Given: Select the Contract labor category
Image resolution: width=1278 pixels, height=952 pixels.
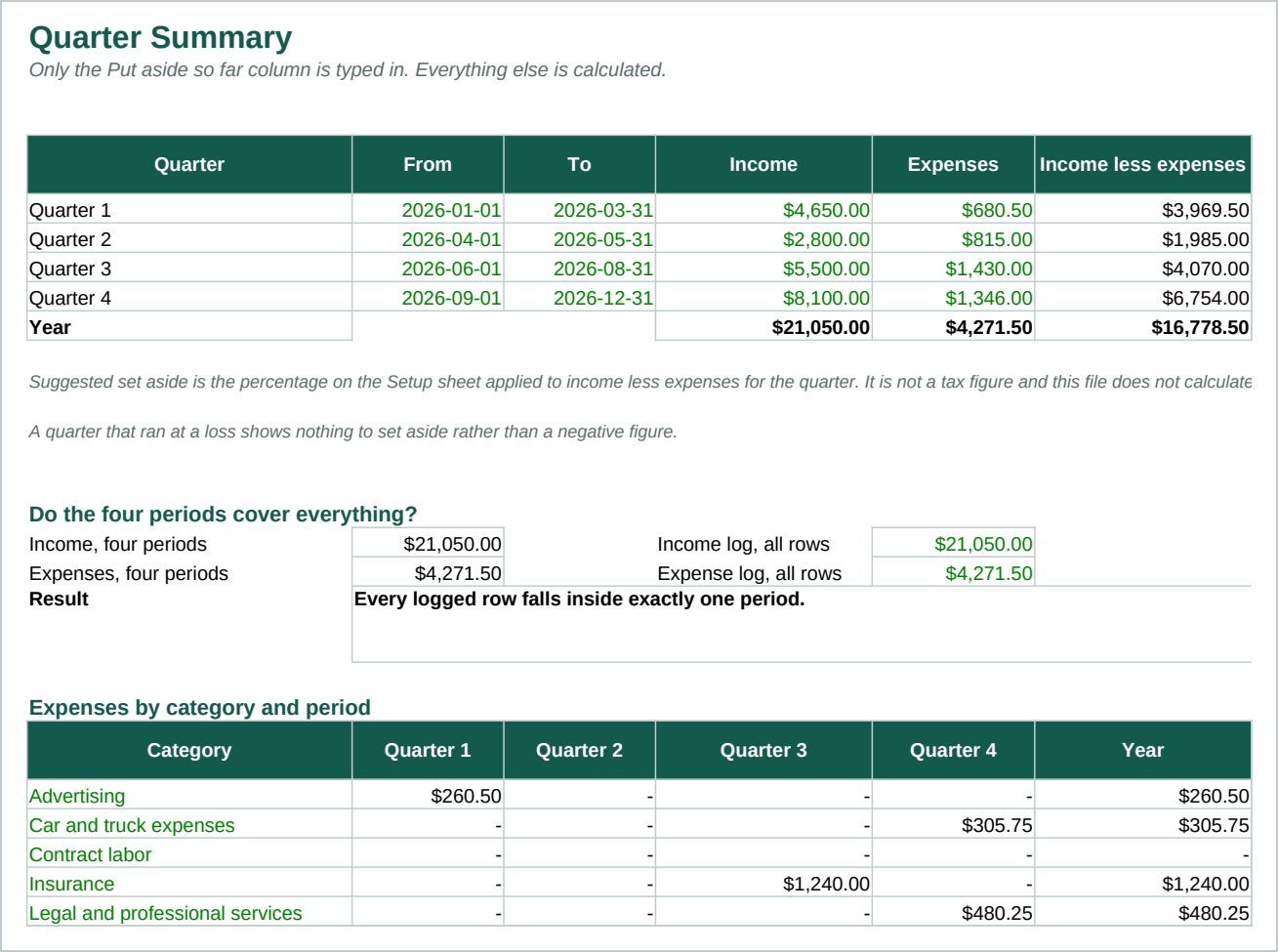Looking at the screenshot, I should pos(189,854).
